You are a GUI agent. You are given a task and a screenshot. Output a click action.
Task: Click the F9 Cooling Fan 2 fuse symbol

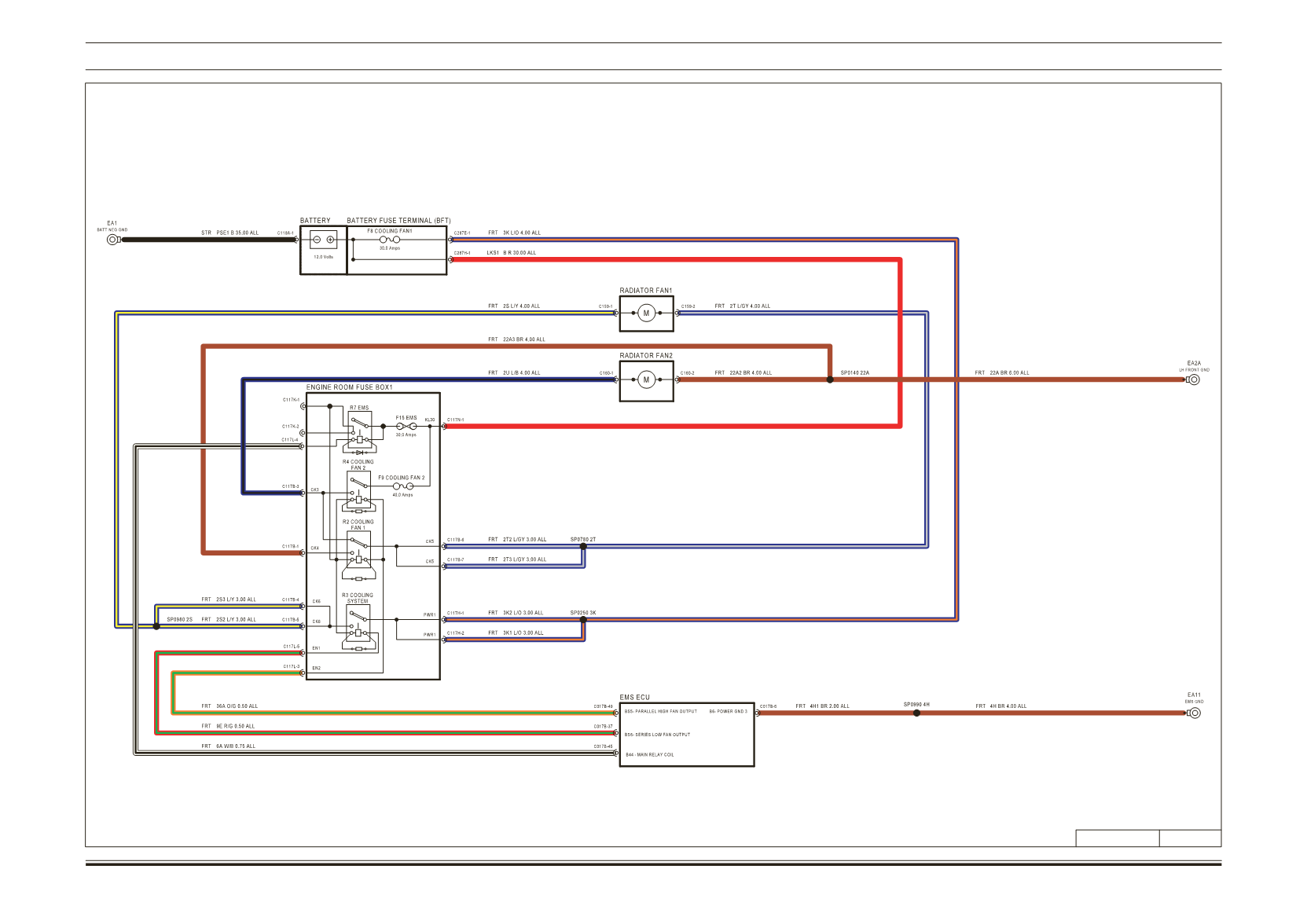pos(402,486)
